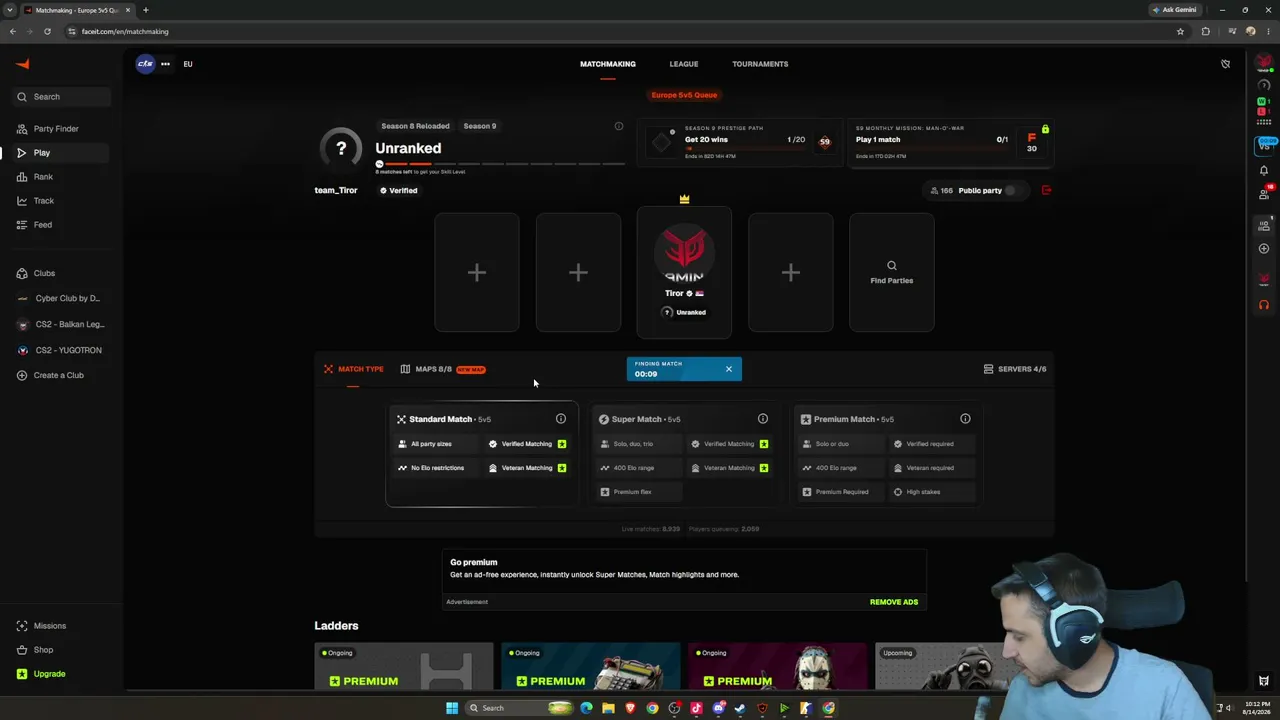
Task: Open the game selector three-dots menu
Action: (165, 64)
